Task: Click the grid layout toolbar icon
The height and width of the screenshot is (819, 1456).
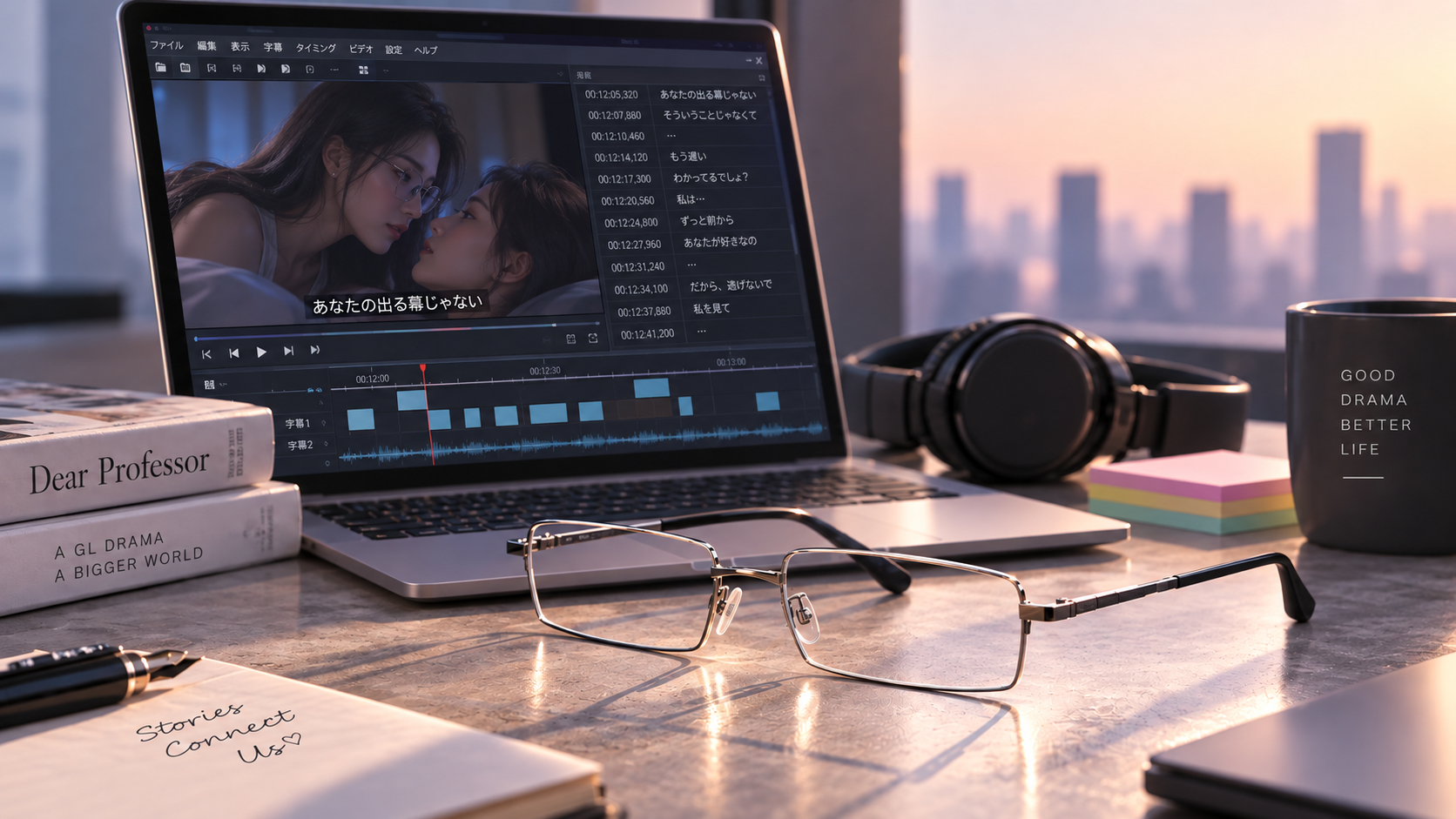Action: click(x=363, y=70)
